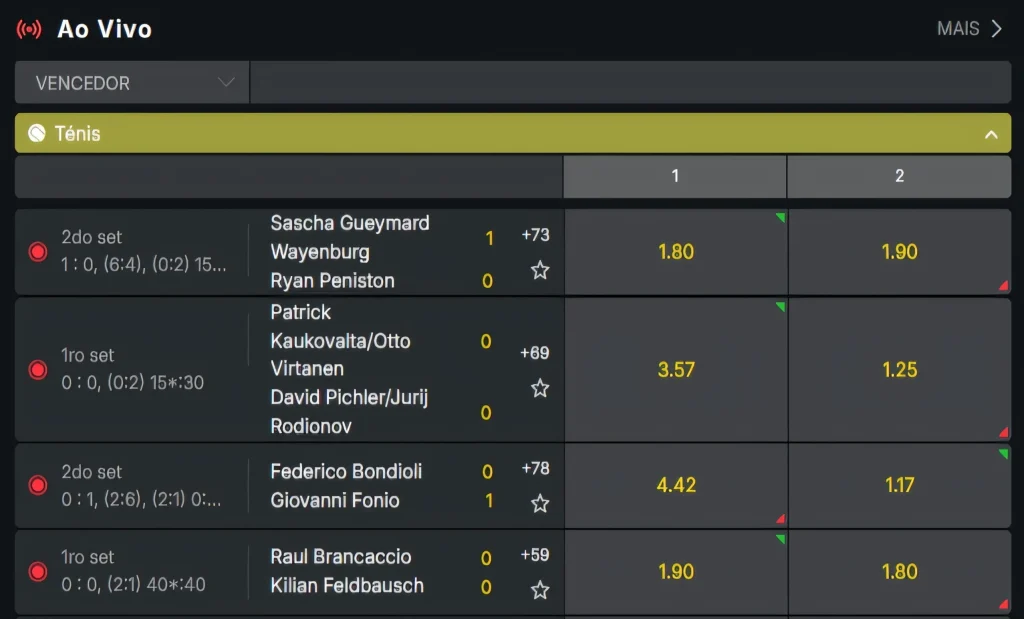Favorite the Gueymard Wayenburg vs Peniston match
Image resolution: width=1024 pixels, height=619 pixels.
(540, 270)
